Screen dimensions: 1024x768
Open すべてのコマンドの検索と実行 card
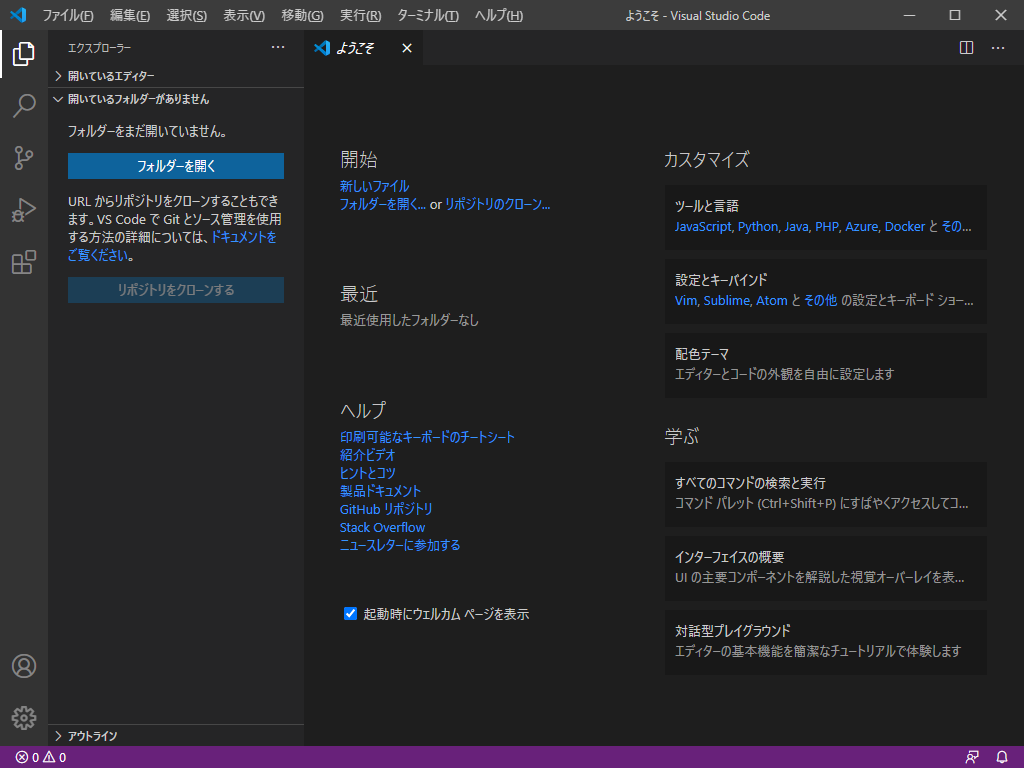point(825,494)
